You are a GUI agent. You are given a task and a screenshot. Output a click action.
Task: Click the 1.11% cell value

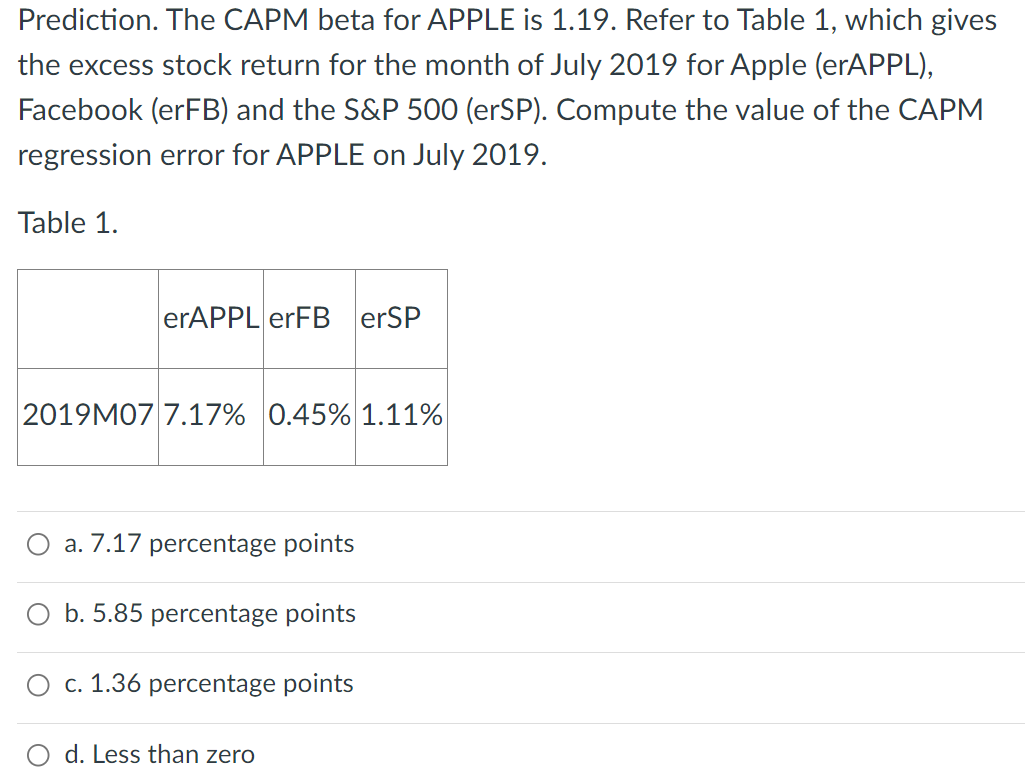[x=400, y=416]
